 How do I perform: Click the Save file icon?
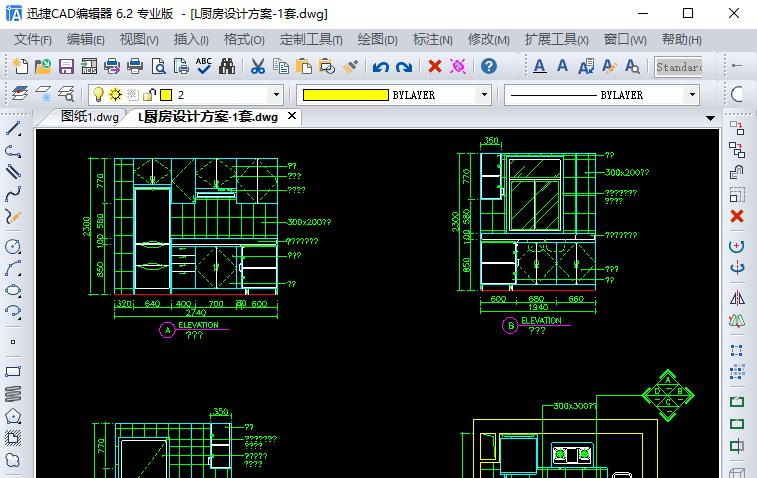(x=66, y=67)
